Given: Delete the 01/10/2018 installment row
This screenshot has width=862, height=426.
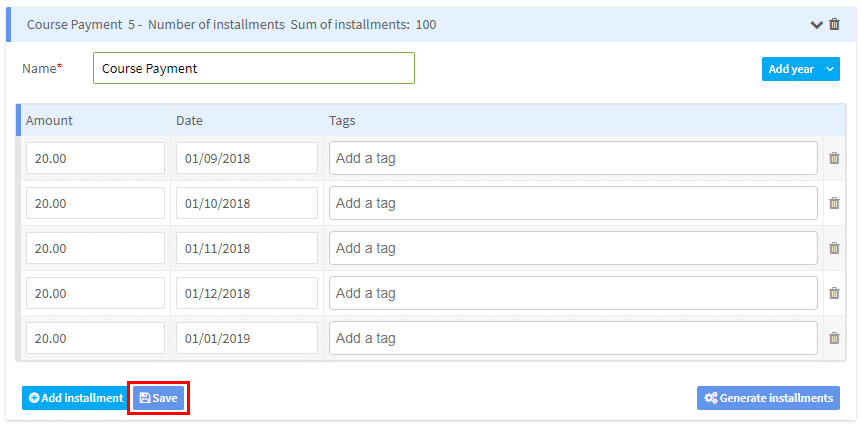Looking at the screenshot, I should point(834,203).
